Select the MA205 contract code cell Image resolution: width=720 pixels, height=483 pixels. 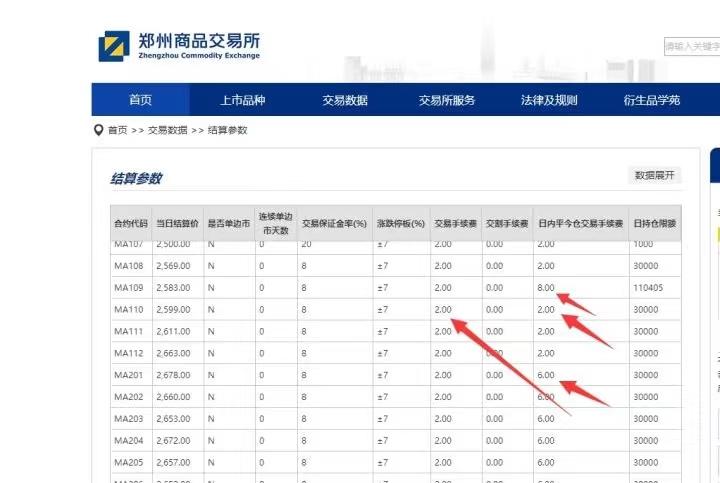129,462
